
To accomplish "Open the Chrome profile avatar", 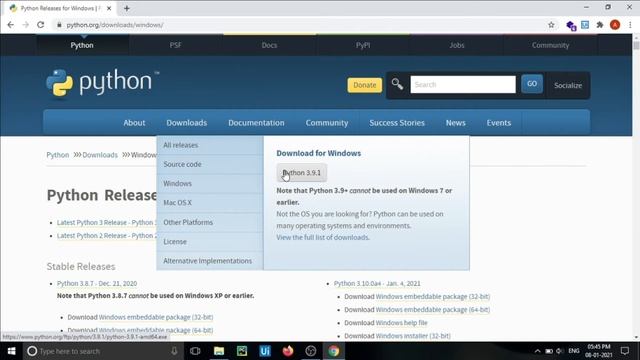I will (615, 25).
